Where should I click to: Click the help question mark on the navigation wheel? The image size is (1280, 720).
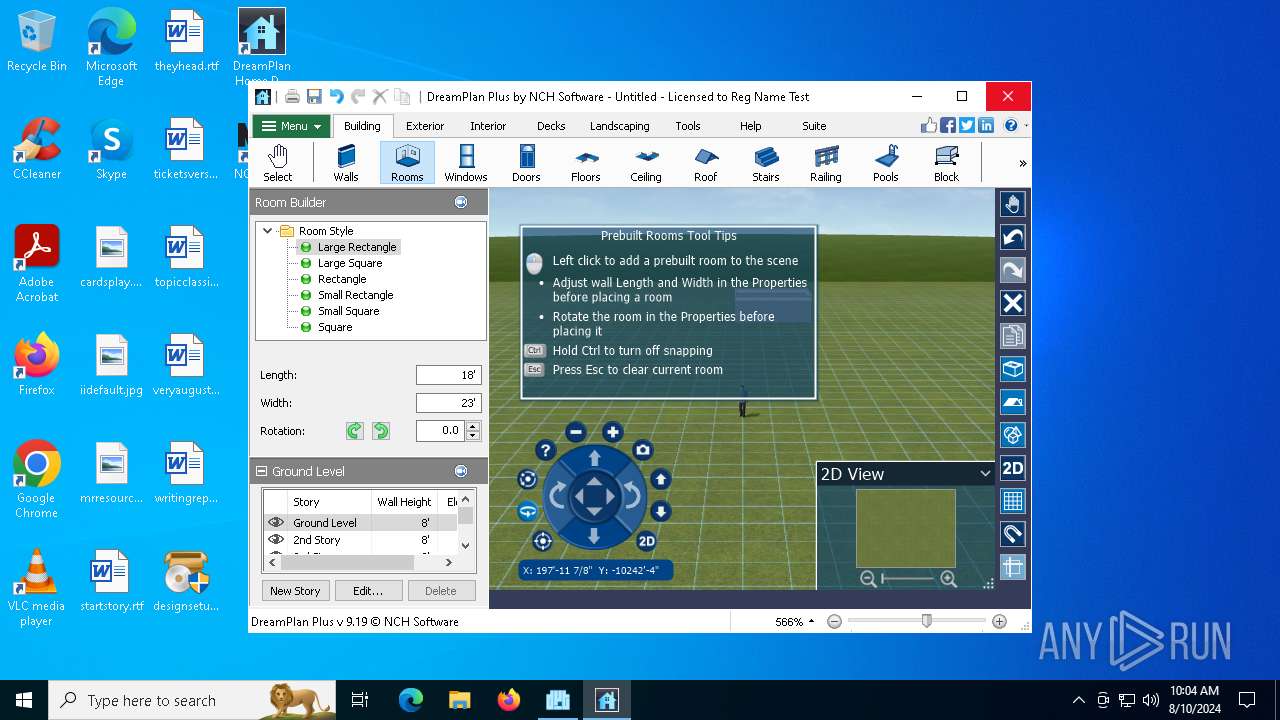tap(544, 451)
